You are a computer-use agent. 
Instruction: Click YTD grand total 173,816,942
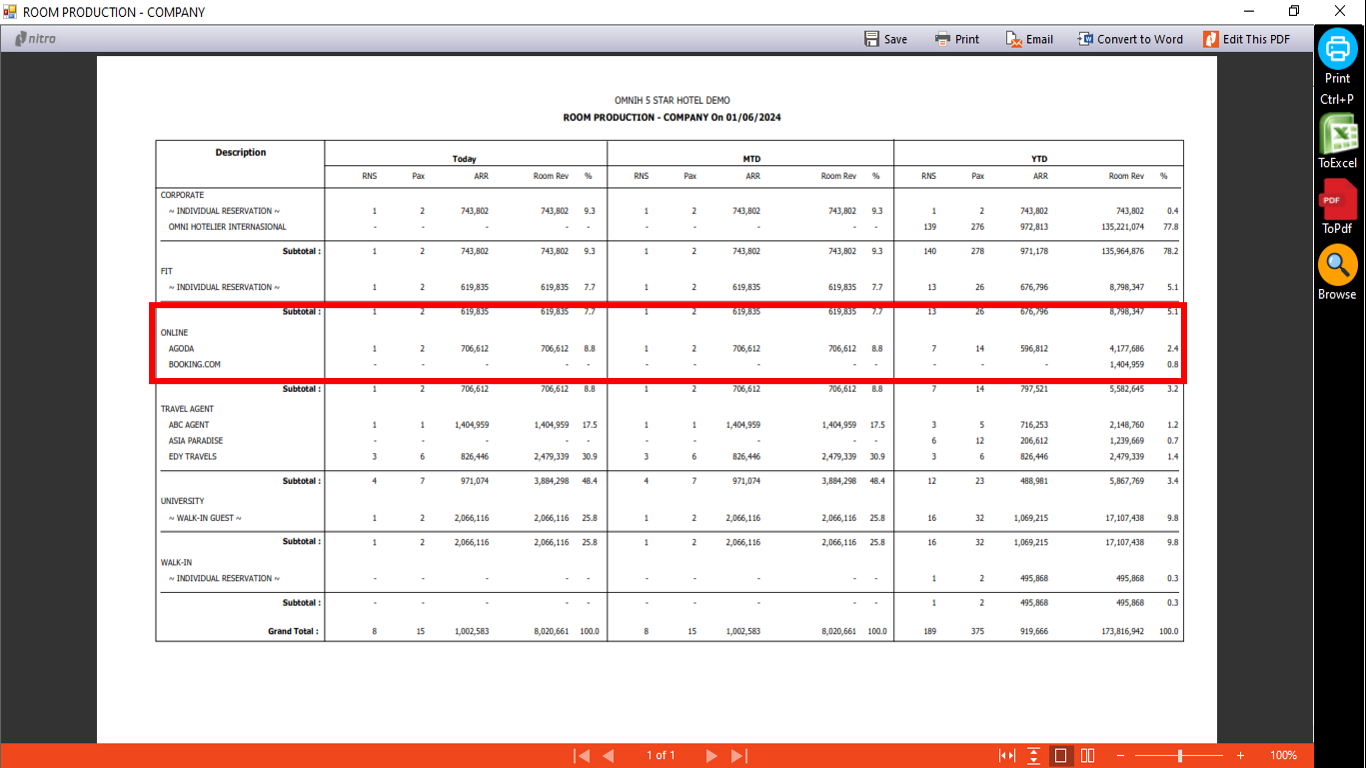click(x=1118, y=632)
